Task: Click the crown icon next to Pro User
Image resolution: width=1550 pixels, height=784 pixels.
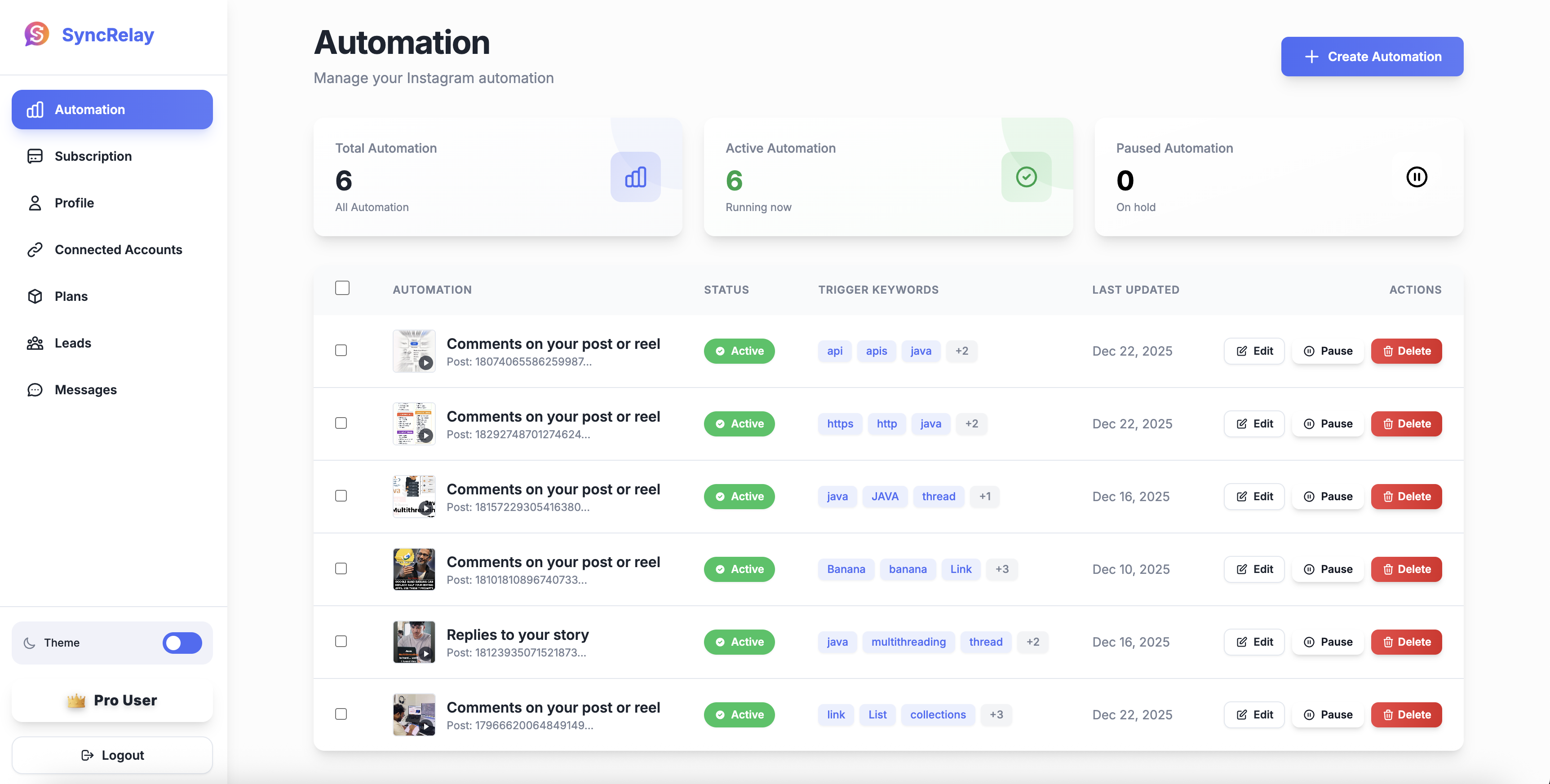Action: coord(76,700)
